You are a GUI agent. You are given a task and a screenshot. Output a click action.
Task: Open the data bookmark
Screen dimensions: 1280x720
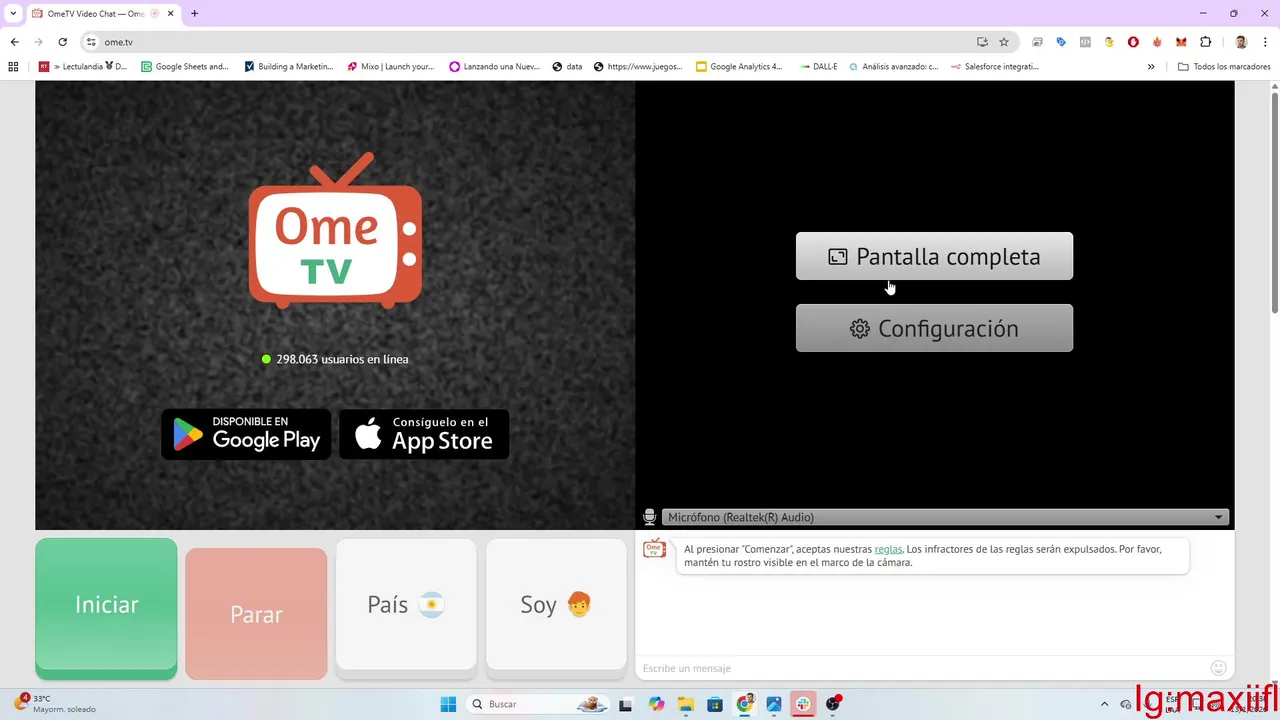[567, 67]
